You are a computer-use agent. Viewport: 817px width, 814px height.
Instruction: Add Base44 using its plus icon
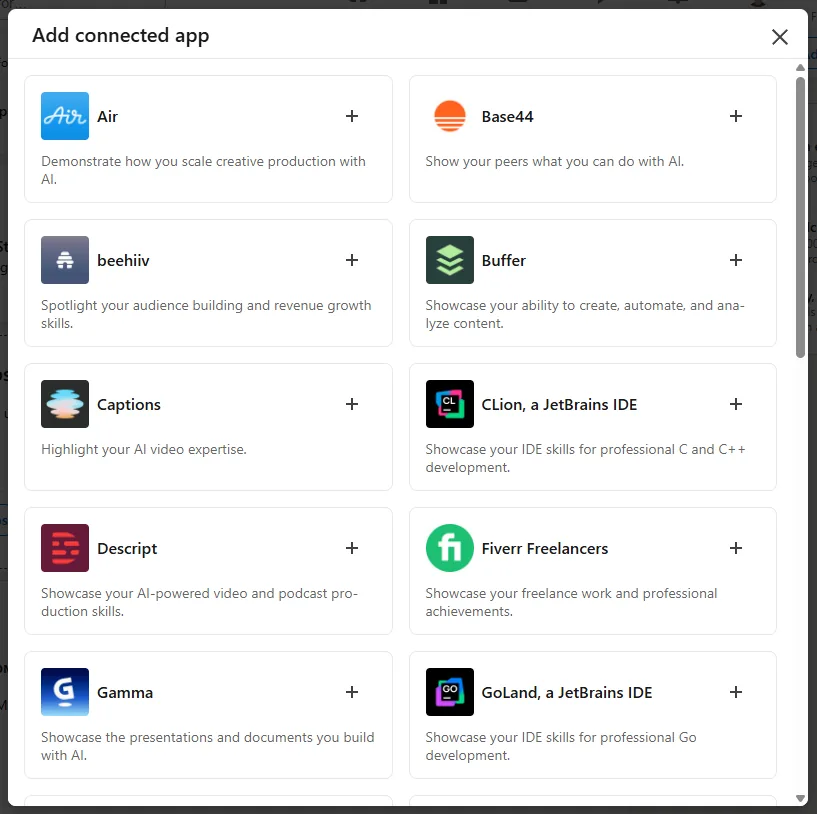point(736,116)
